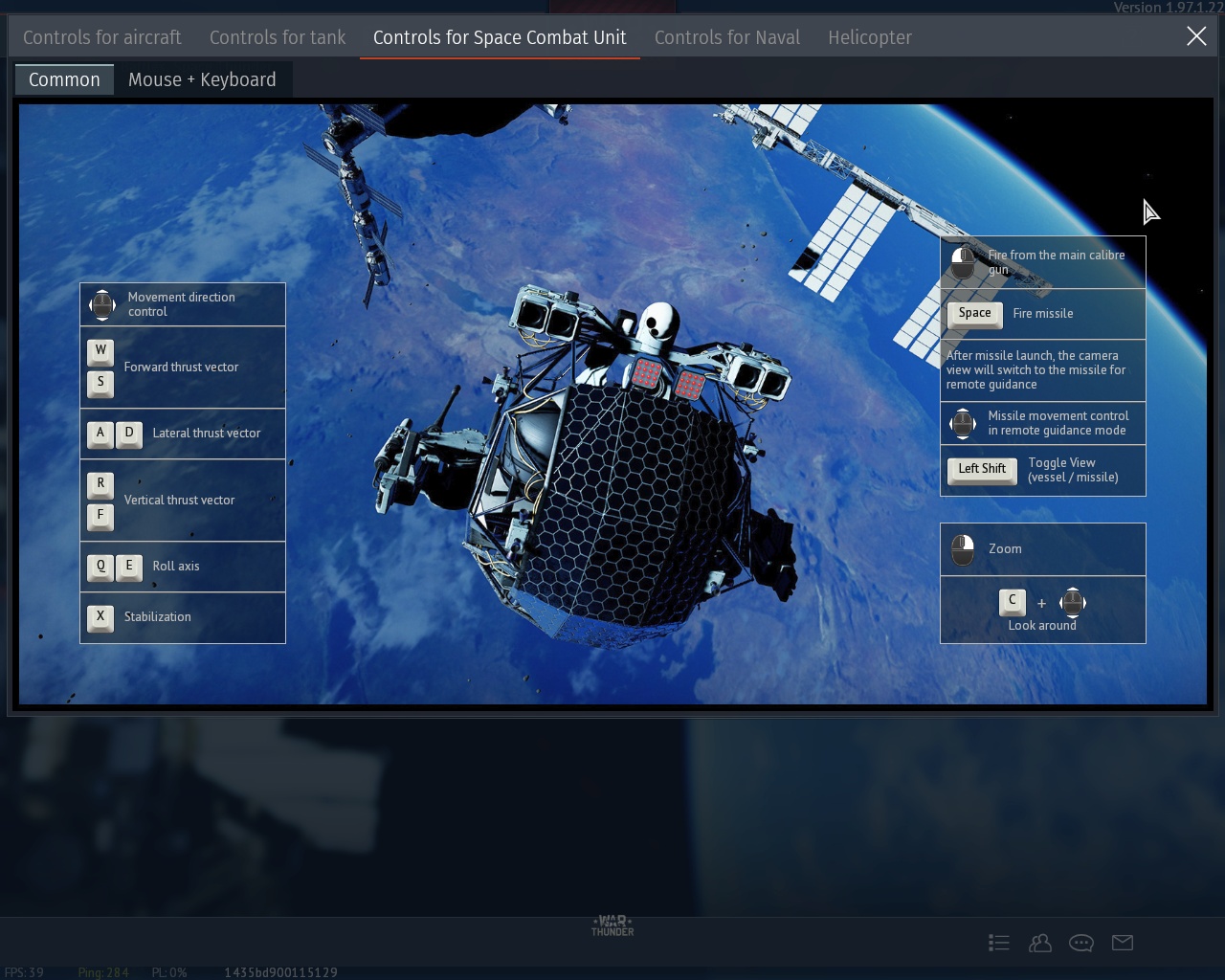
Task: Switch to Helicopter controls tab
Action: pos(870,37)
